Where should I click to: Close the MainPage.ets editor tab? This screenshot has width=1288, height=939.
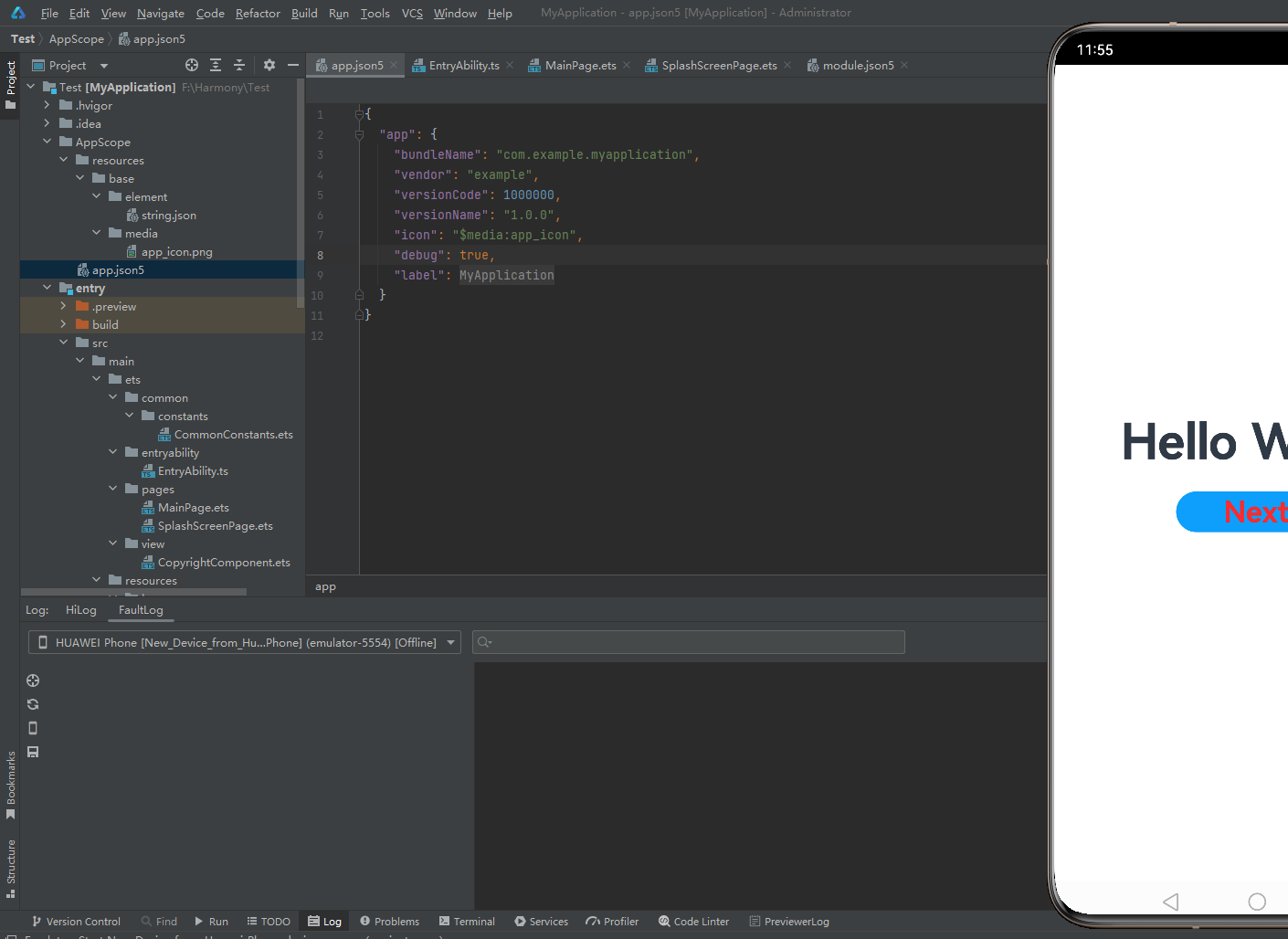point(627,65)
